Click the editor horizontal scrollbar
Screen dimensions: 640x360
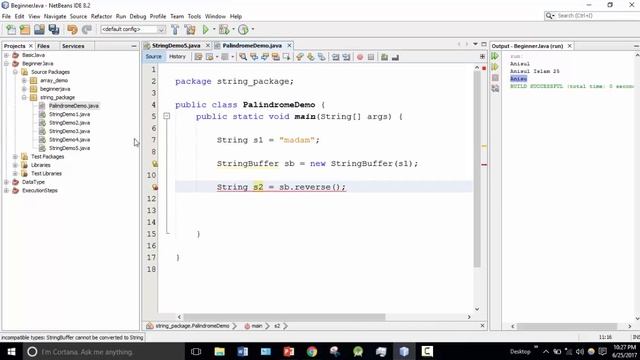[x=284, y=317]
